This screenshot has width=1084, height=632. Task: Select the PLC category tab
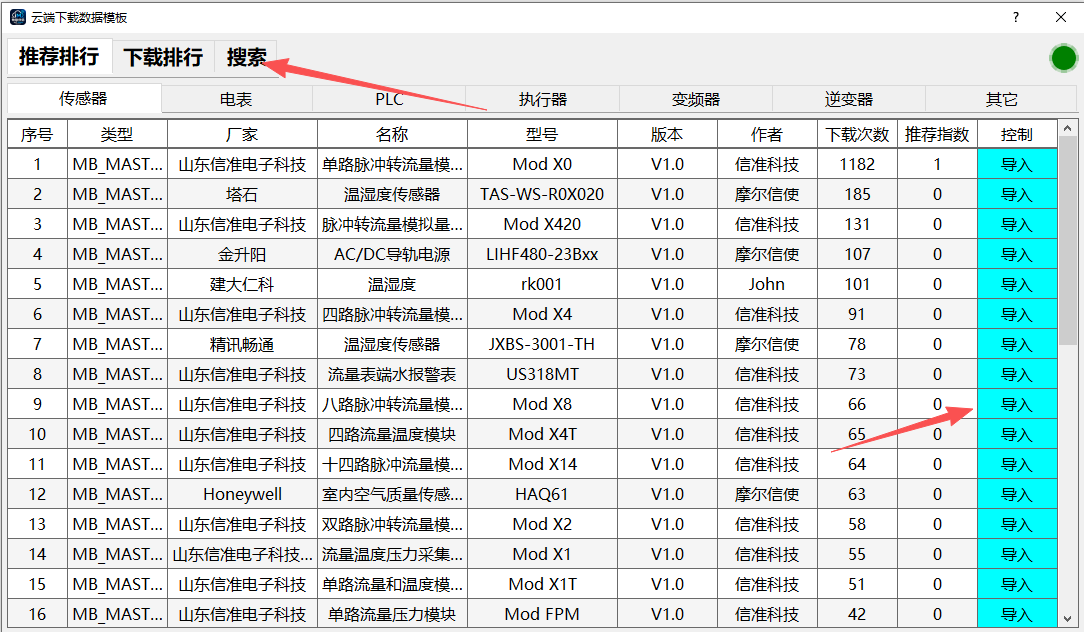389,100
